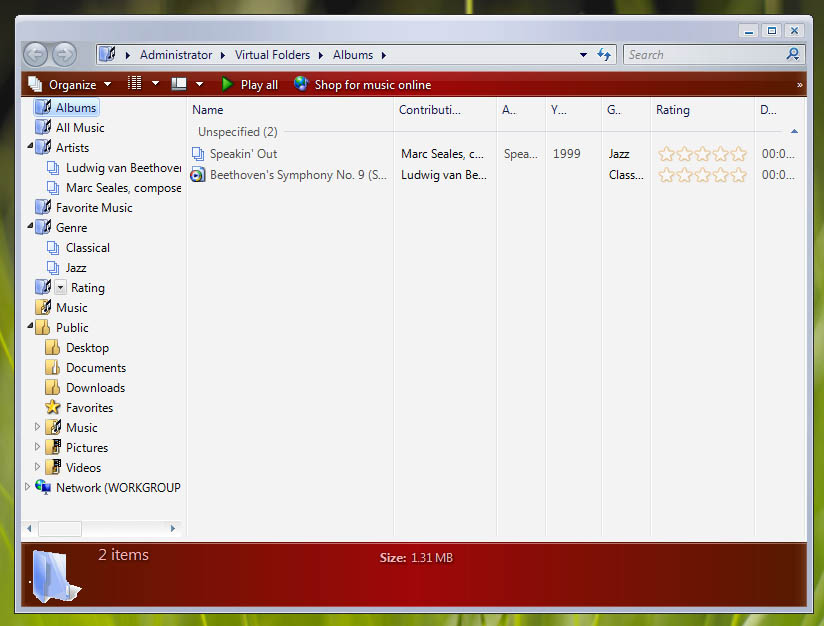824x626 pixels.
Task: Click the preview pane layout icon
Action: [x=179, y=84]
